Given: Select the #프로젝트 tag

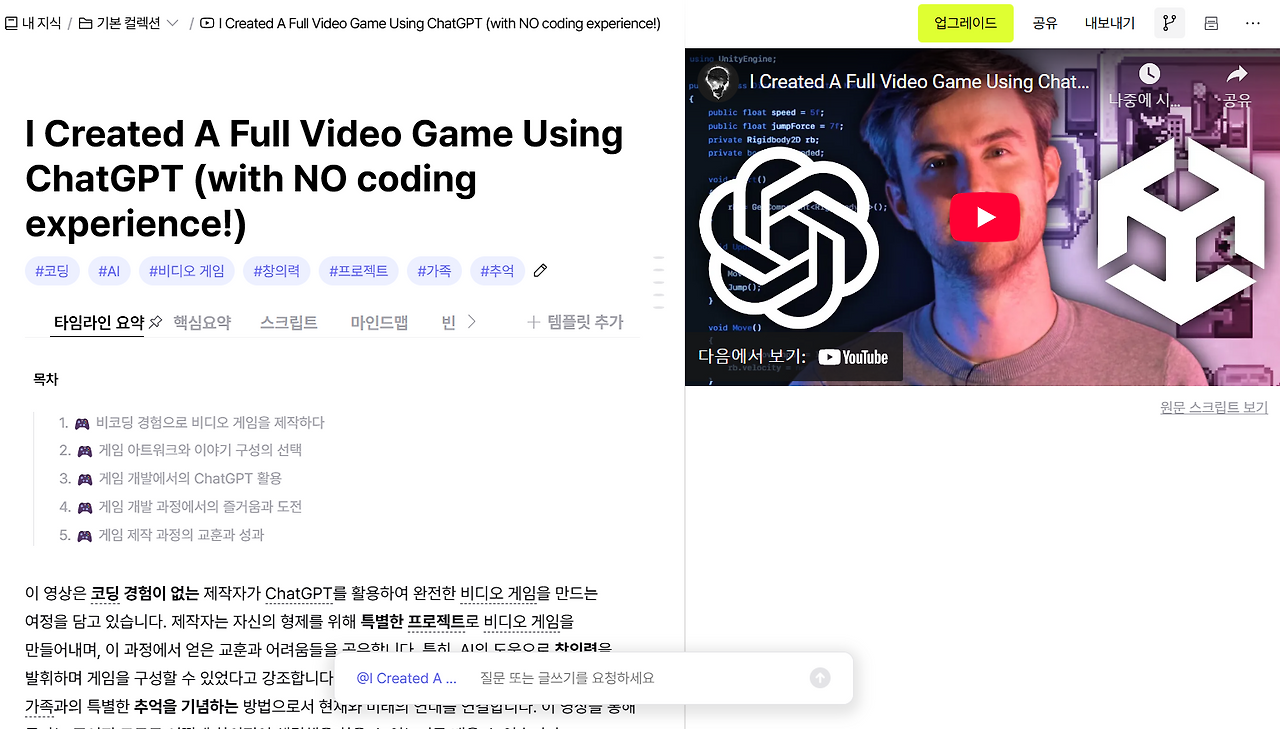Looking at the screenshot, I should click(359, 271).
